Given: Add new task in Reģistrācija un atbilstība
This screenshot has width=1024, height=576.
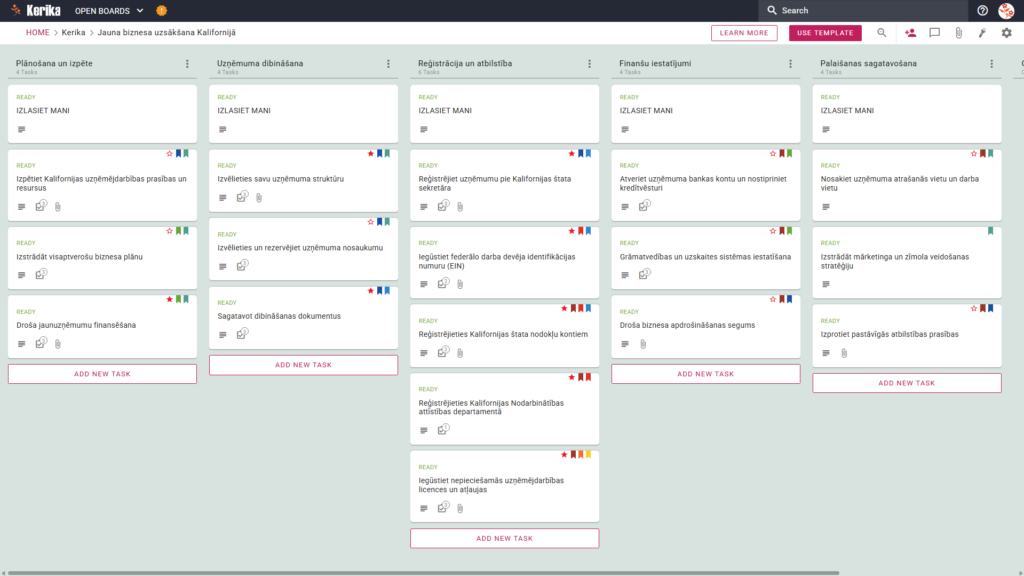Looking at the screenshot, I should point(505,539).
